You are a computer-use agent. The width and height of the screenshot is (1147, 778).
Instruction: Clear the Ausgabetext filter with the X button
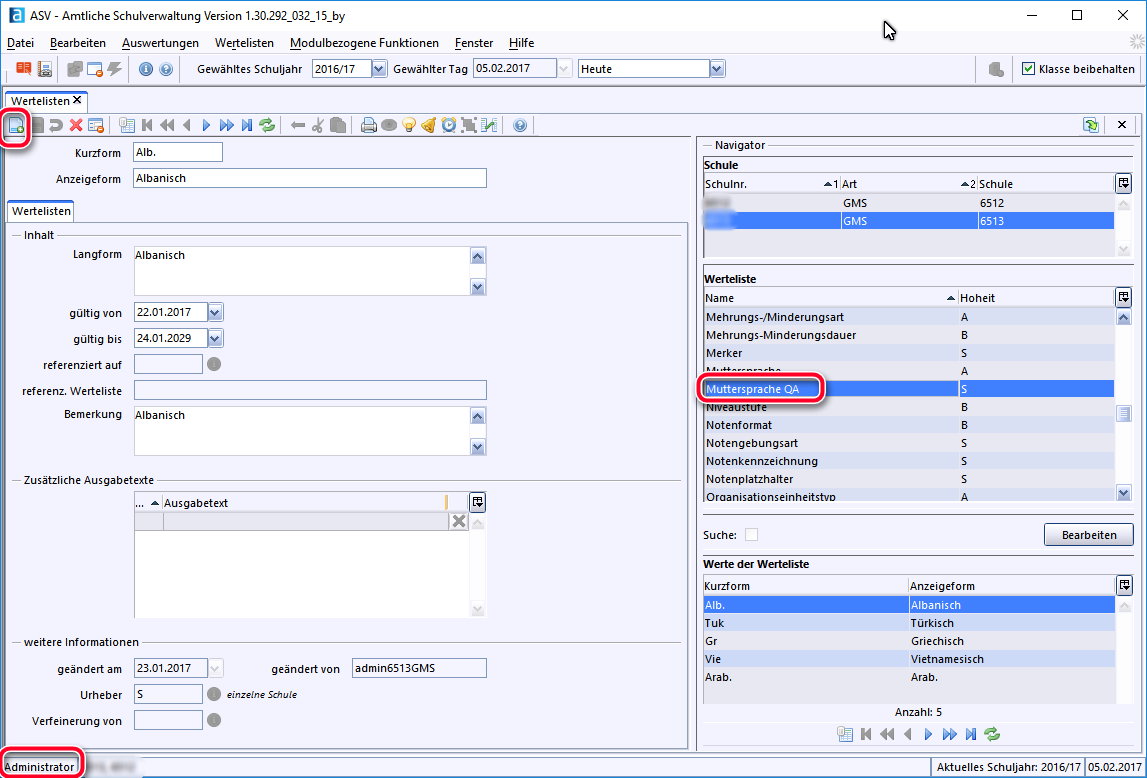[x=459, y=521]
